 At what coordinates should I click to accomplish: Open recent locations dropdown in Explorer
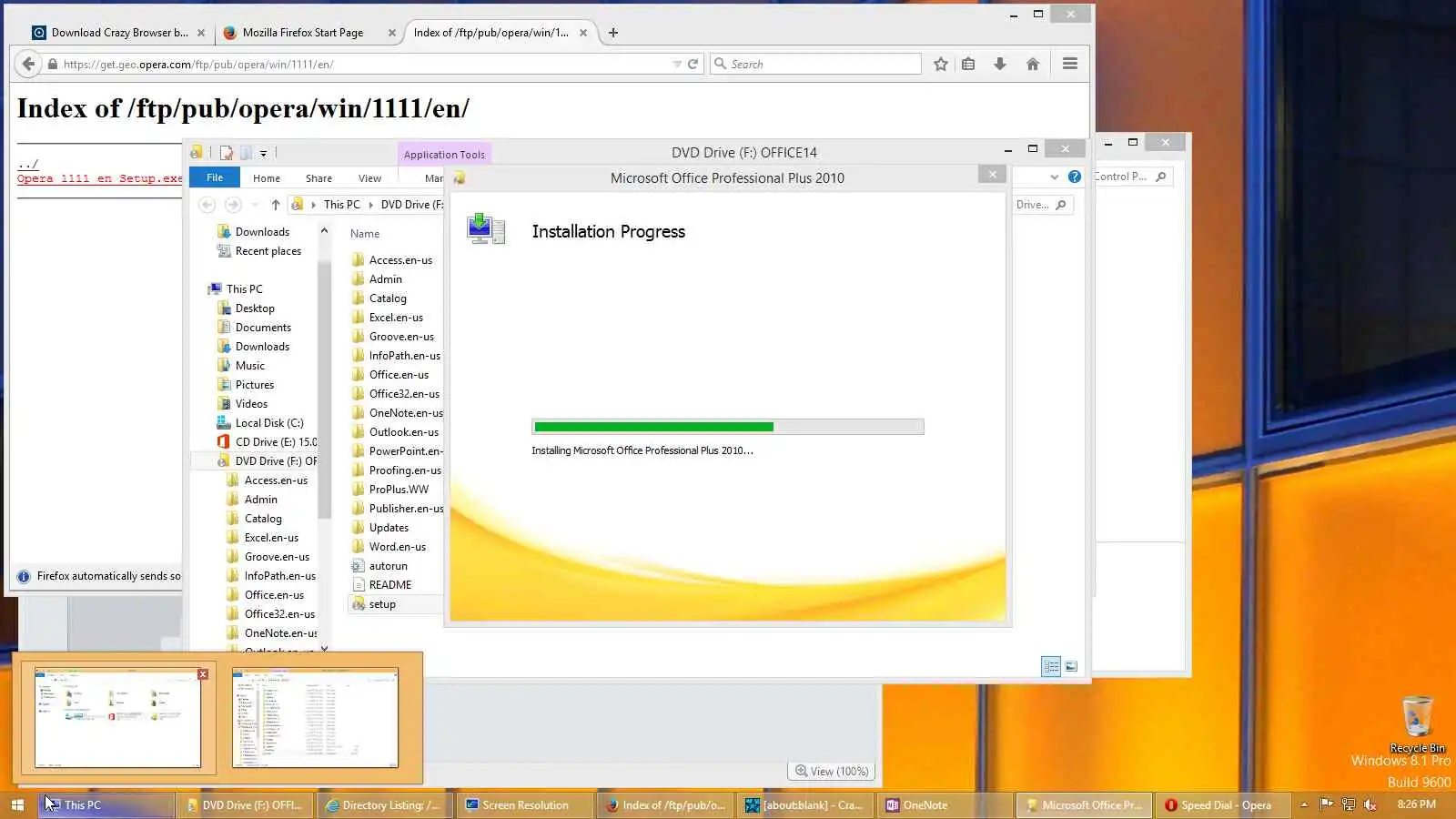click(x=255, y=205)
